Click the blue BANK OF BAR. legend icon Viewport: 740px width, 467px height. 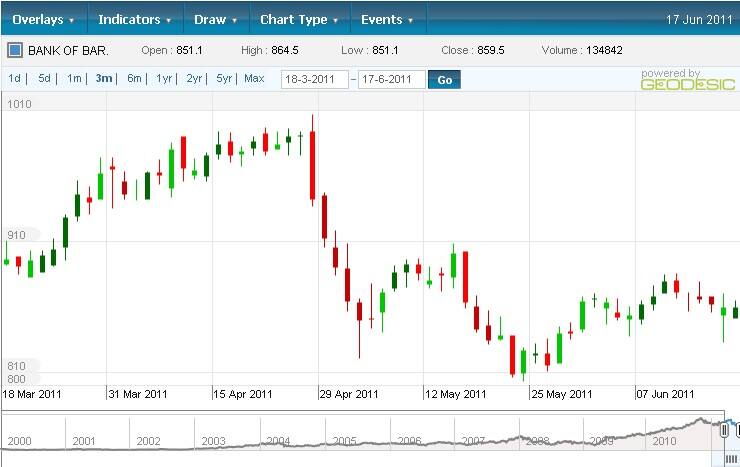[x=14, y=50]
